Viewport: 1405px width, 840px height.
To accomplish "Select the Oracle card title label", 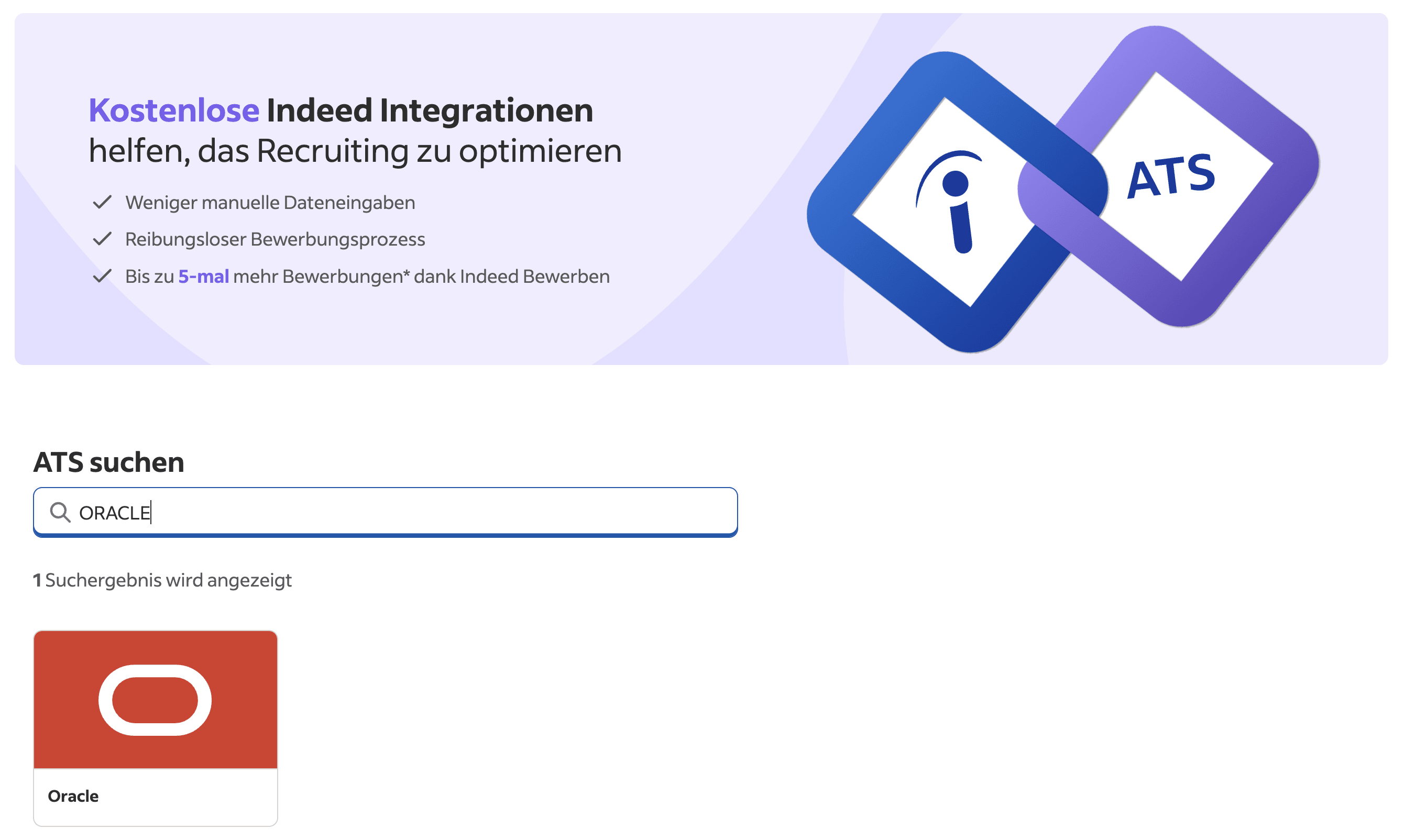I will point(73,796).
